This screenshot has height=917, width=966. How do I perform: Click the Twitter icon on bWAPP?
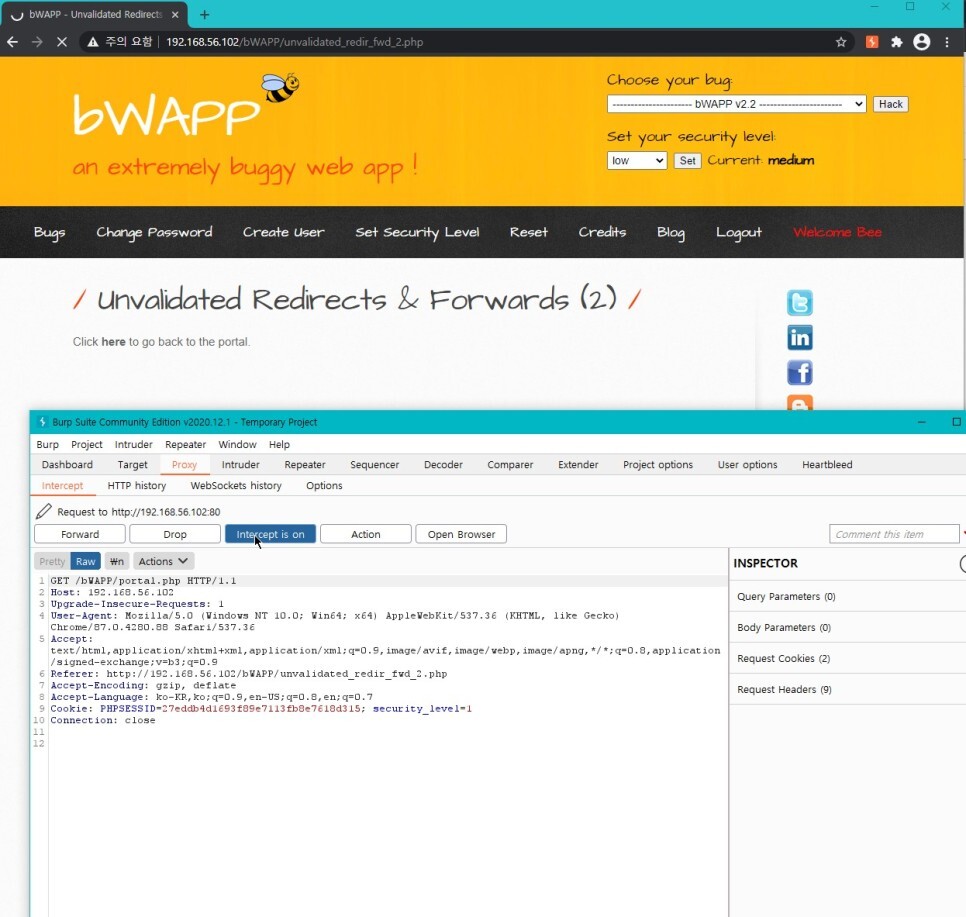pos(800,303)
